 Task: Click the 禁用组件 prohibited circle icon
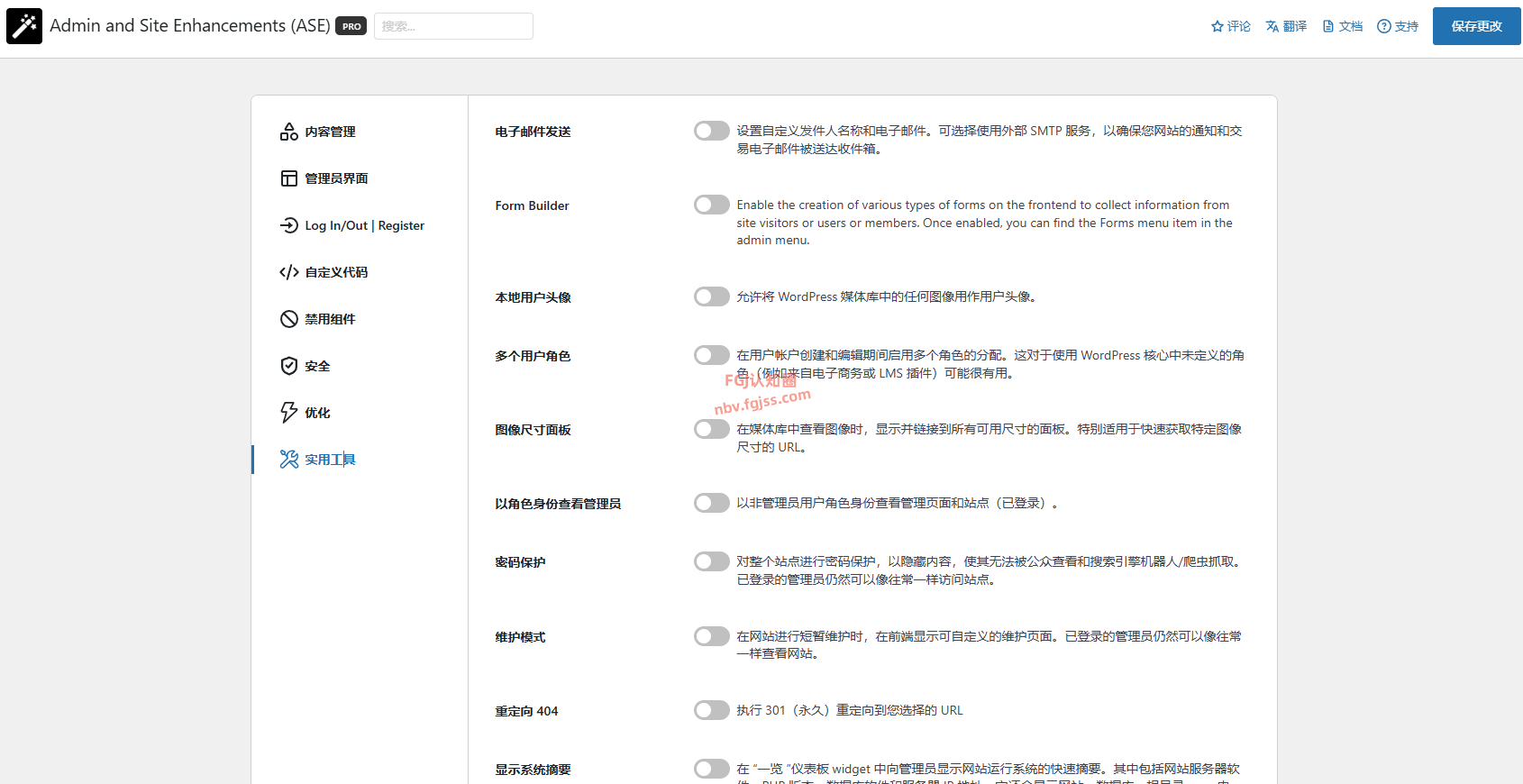(x=289, y=319)
